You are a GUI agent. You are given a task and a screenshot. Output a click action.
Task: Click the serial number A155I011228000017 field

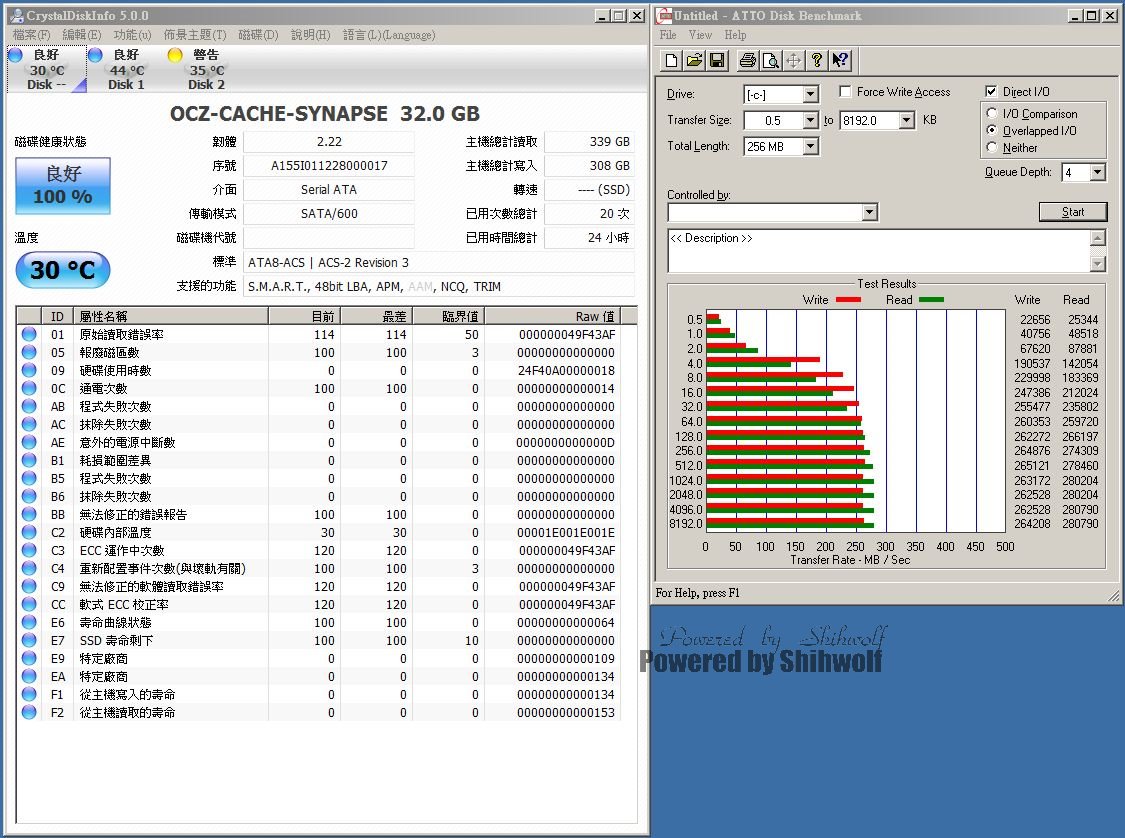329,166
